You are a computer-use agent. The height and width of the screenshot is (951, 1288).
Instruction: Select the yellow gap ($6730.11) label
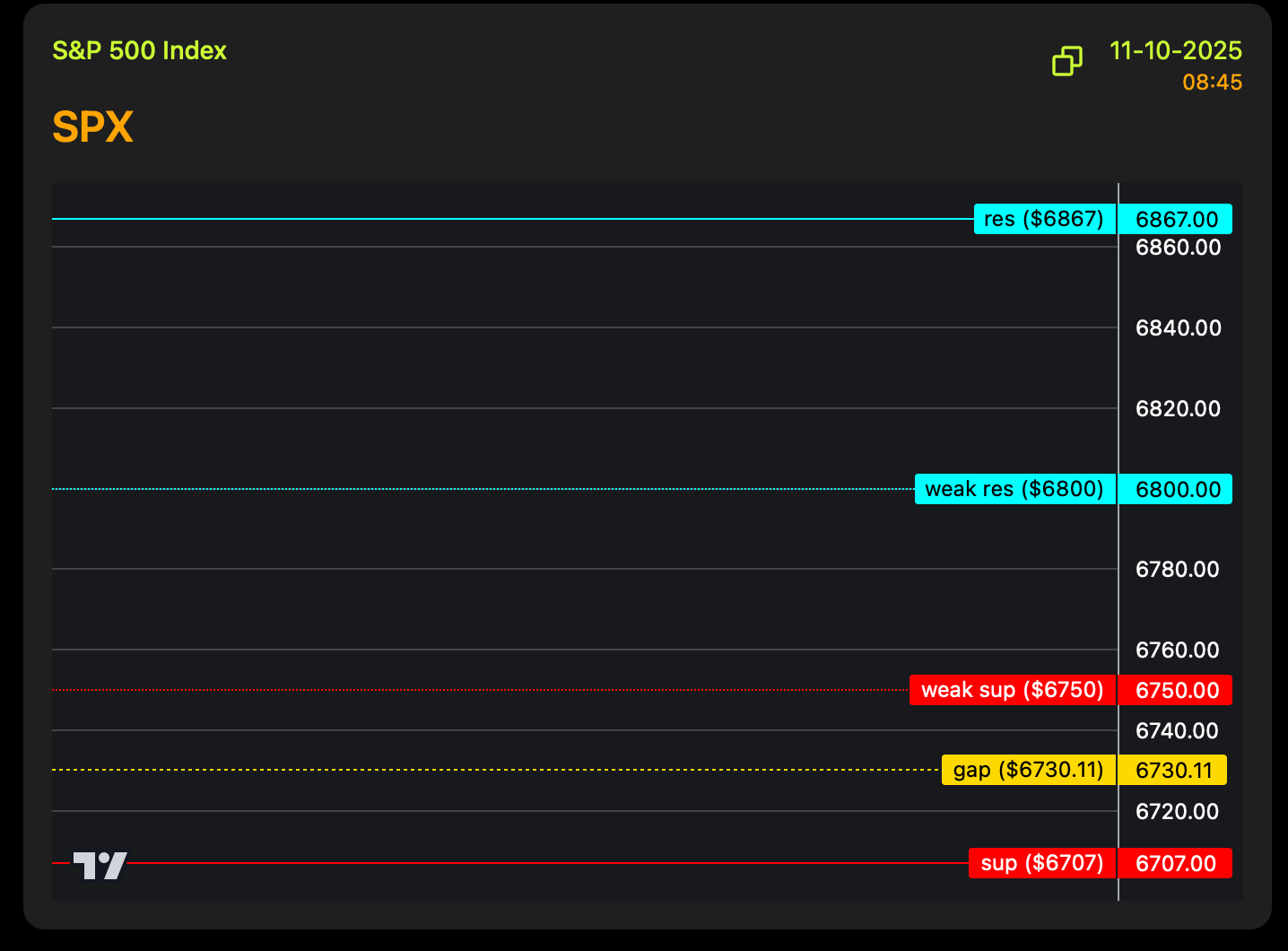pyautogui.click(x=1028, y=770)
